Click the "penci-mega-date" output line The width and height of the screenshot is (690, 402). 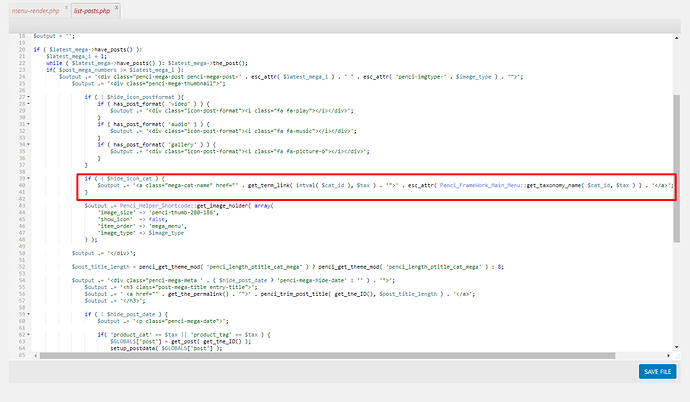coord(163,321)
